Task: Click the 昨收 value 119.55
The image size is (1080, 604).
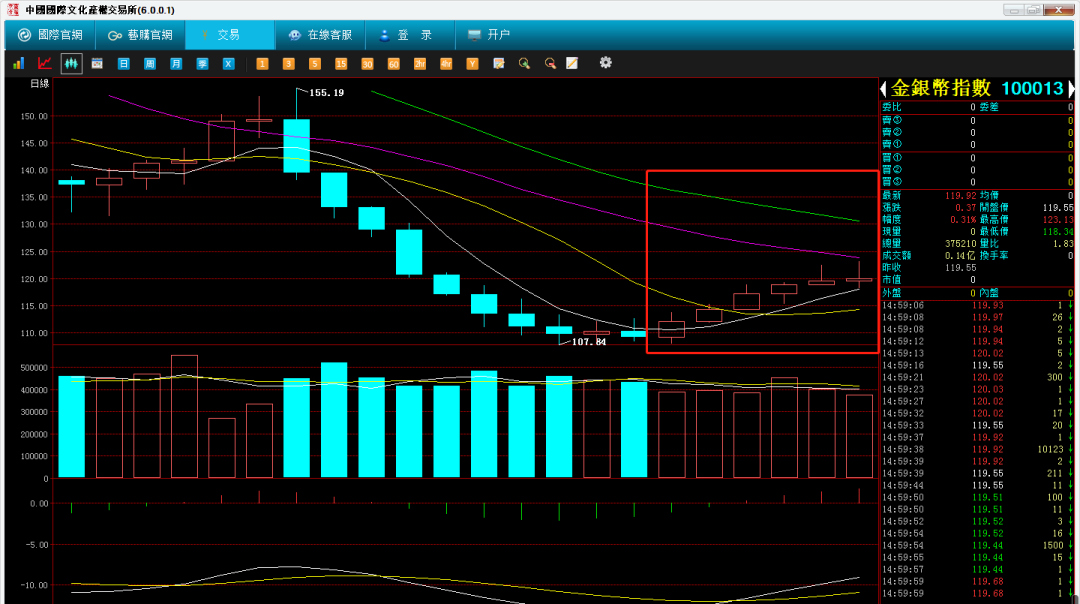Action: 960,267
